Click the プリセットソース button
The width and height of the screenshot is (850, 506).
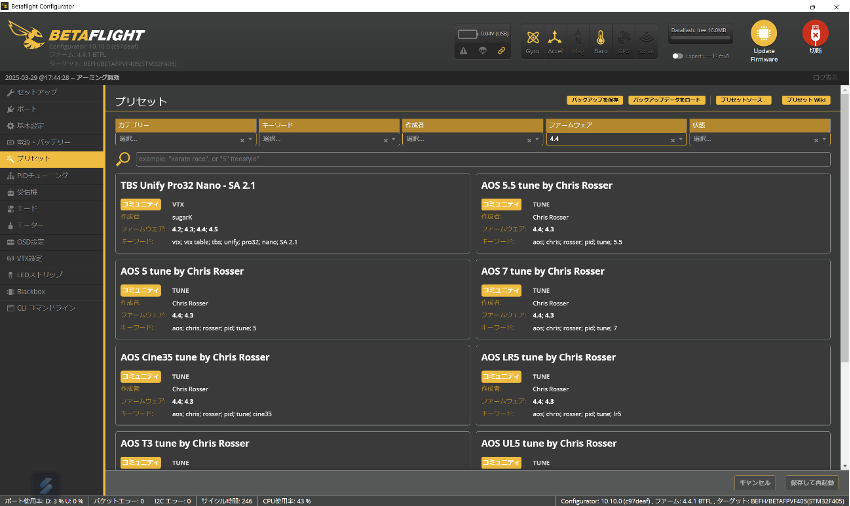click(x=743, y=100)
